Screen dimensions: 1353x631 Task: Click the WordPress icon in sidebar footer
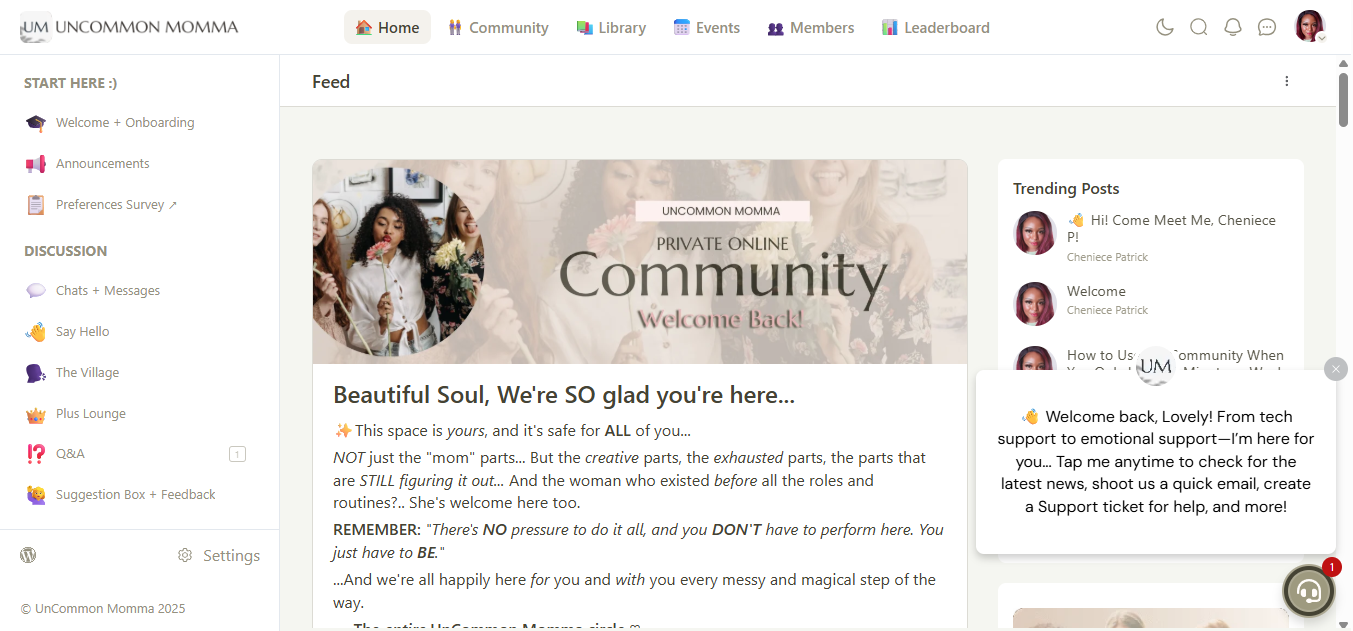click(x=28, y=555)
